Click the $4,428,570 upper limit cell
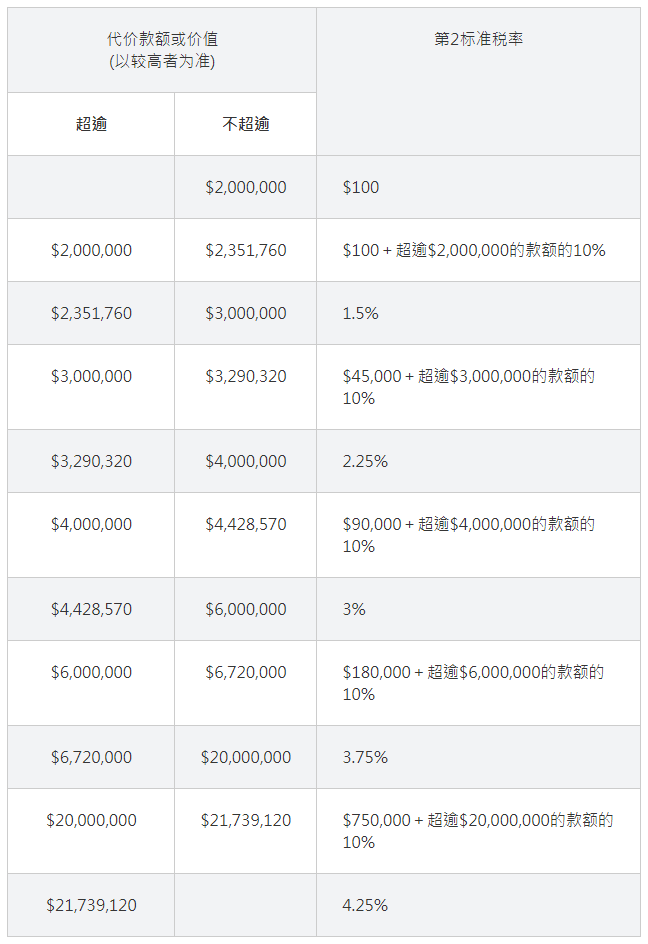648x944 pixels. pos(246,535)
